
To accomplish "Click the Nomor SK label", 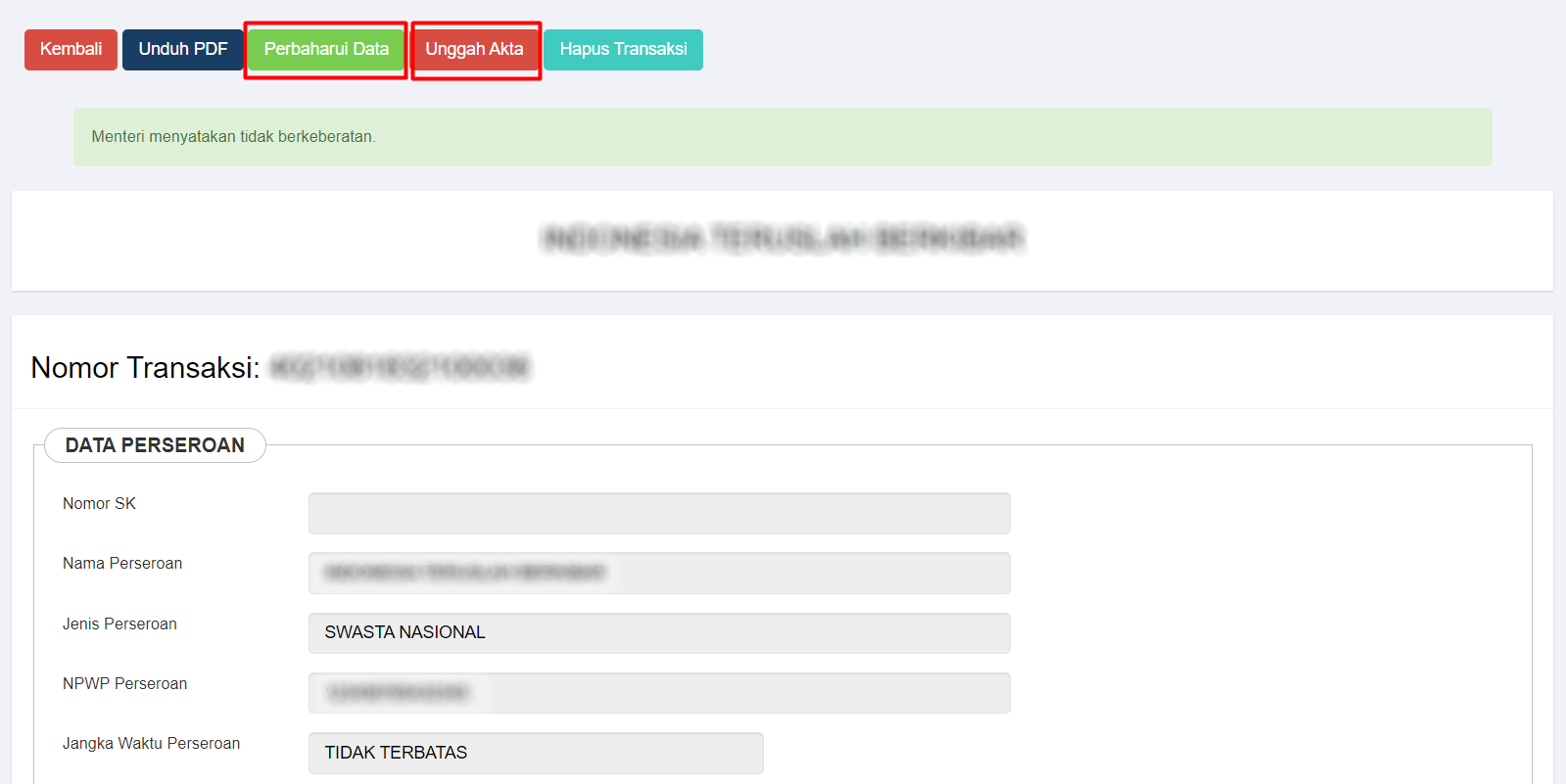I will click(x=99, y=503).
